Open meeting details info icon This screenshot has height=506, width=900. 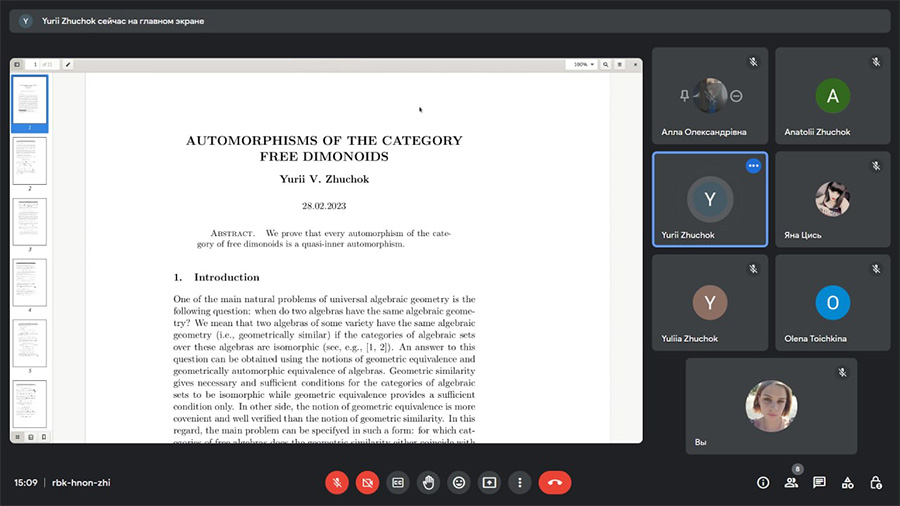pos(763,482)
